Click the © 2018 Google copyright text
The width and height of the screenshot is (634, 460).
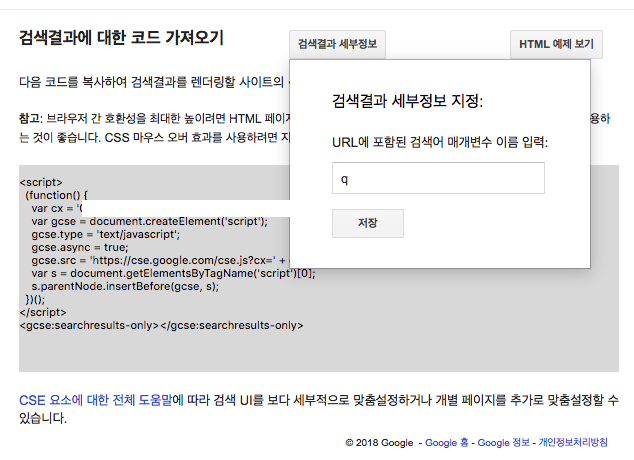pos(379,443)
